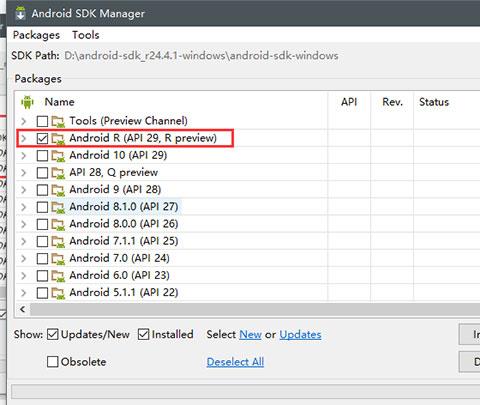Uncheck the Android R (API 29, R preview) checkbox
Screen dimensions: 480x405
coord(42,138)
